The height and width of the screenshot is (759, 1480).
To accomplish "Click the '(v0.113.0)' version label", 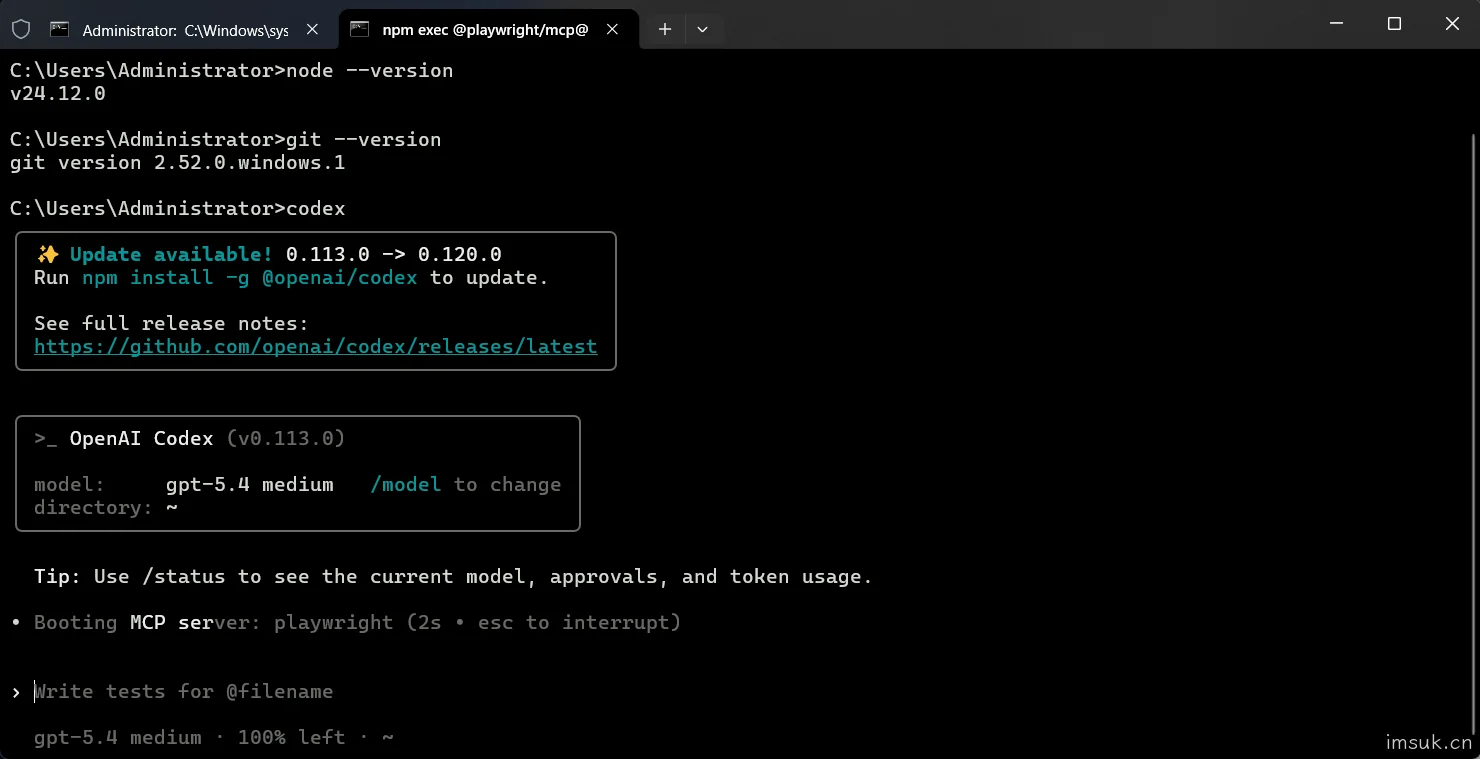I will coord(286,438).
